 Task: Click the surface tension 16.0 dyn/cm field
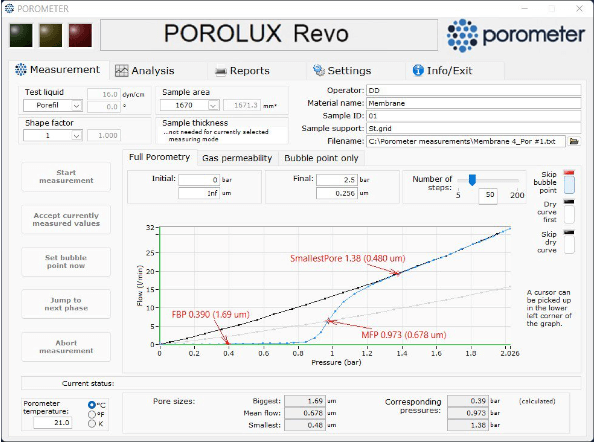coord(104,94)
